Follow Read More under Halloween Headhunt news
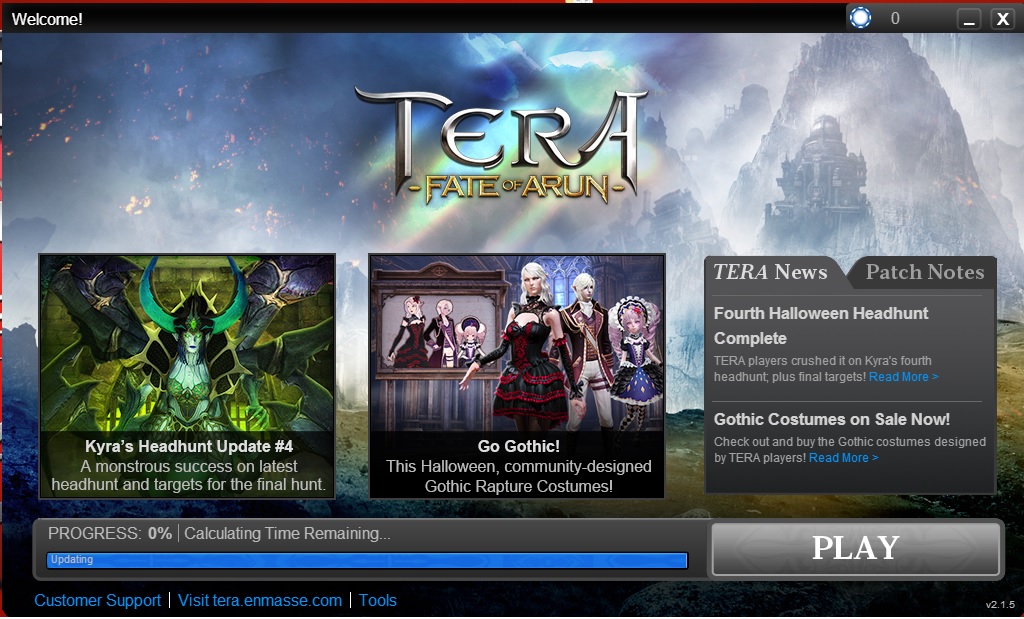1024x619 pixels. pyautogui.click(x=903, y=377)
